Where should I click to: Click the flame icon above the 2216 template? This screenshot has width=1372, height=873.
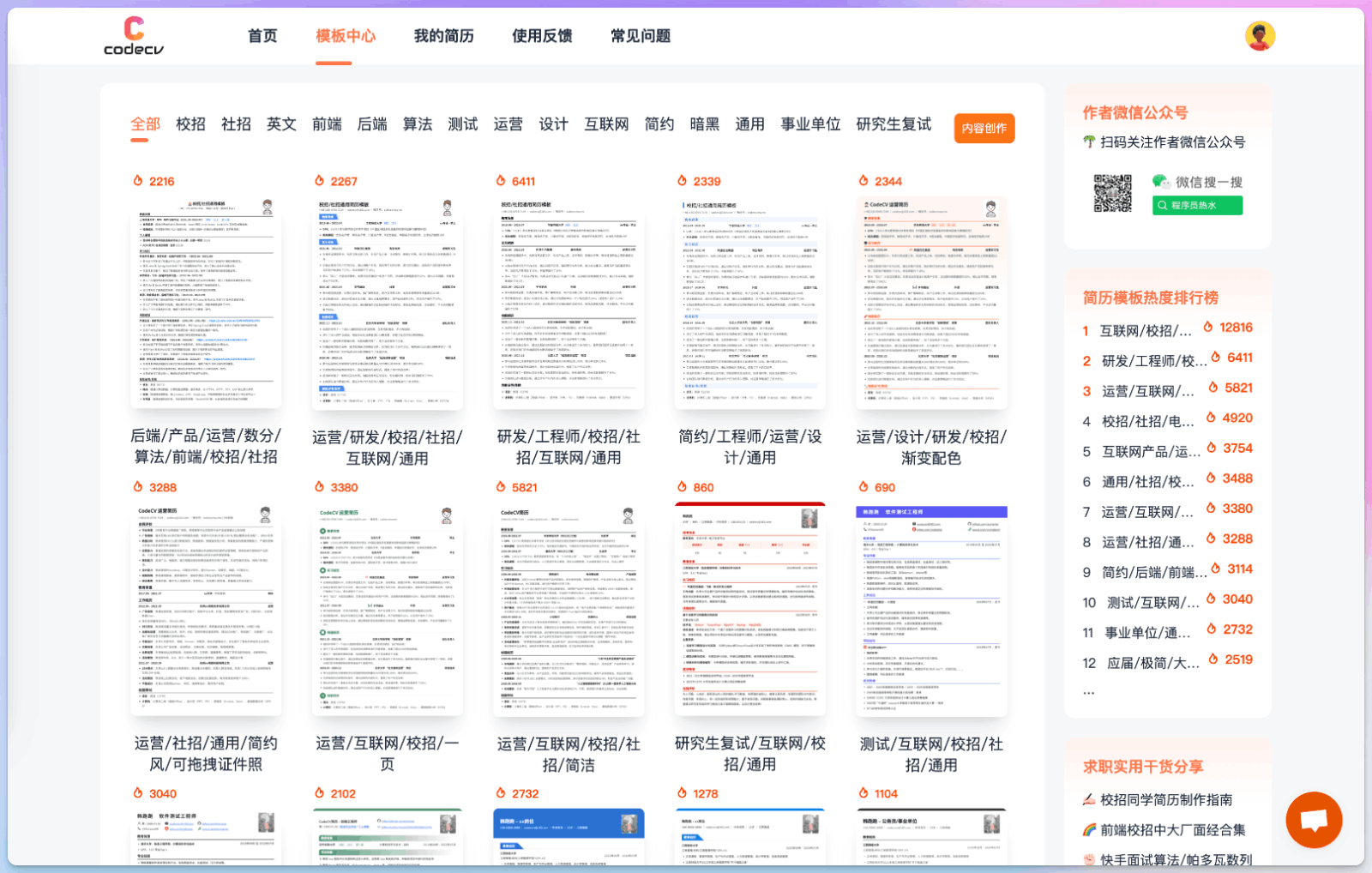(x=140, y=180)
